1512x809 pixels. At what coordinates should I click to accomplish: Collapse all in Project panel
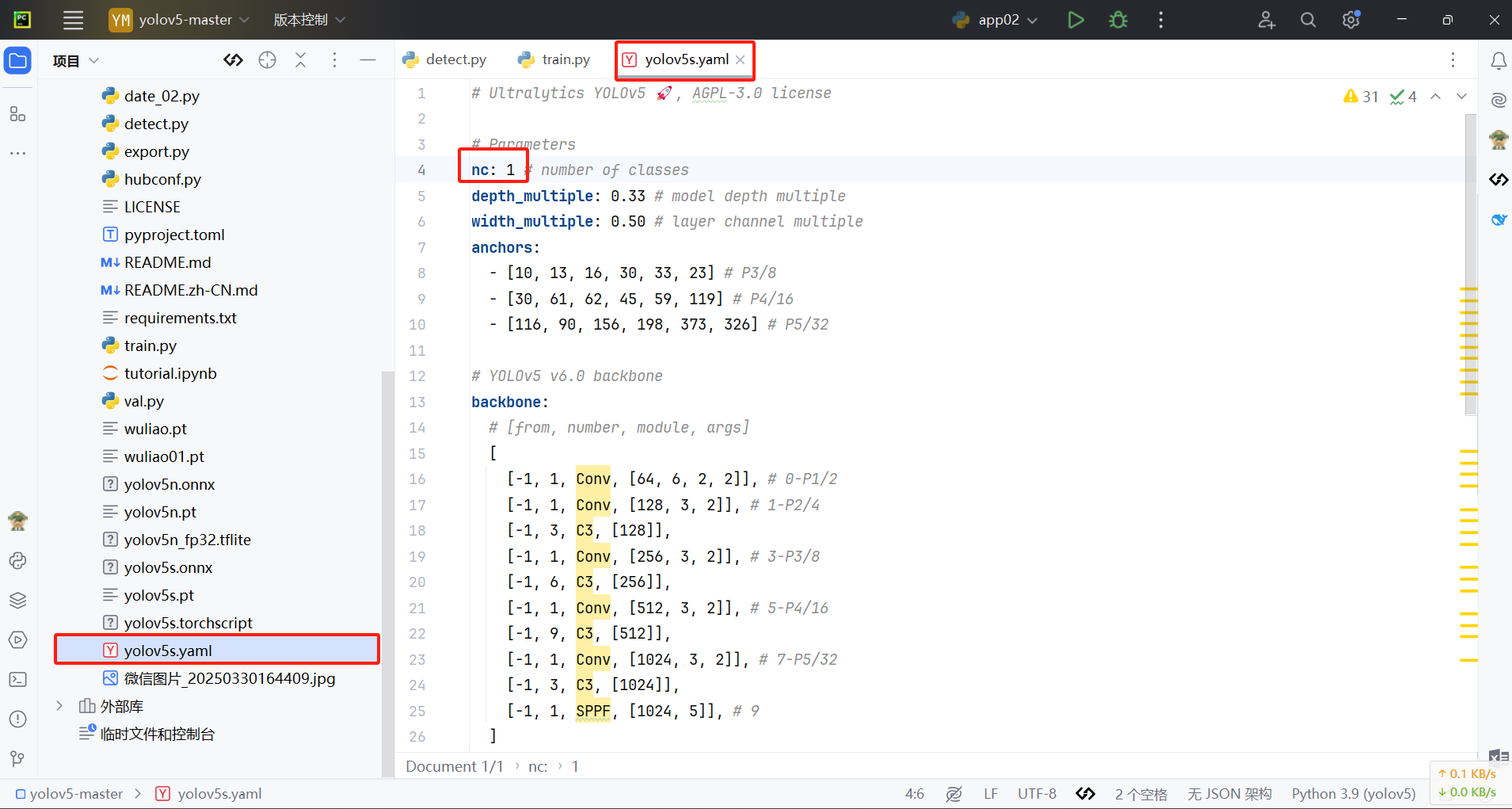point(300,60)
